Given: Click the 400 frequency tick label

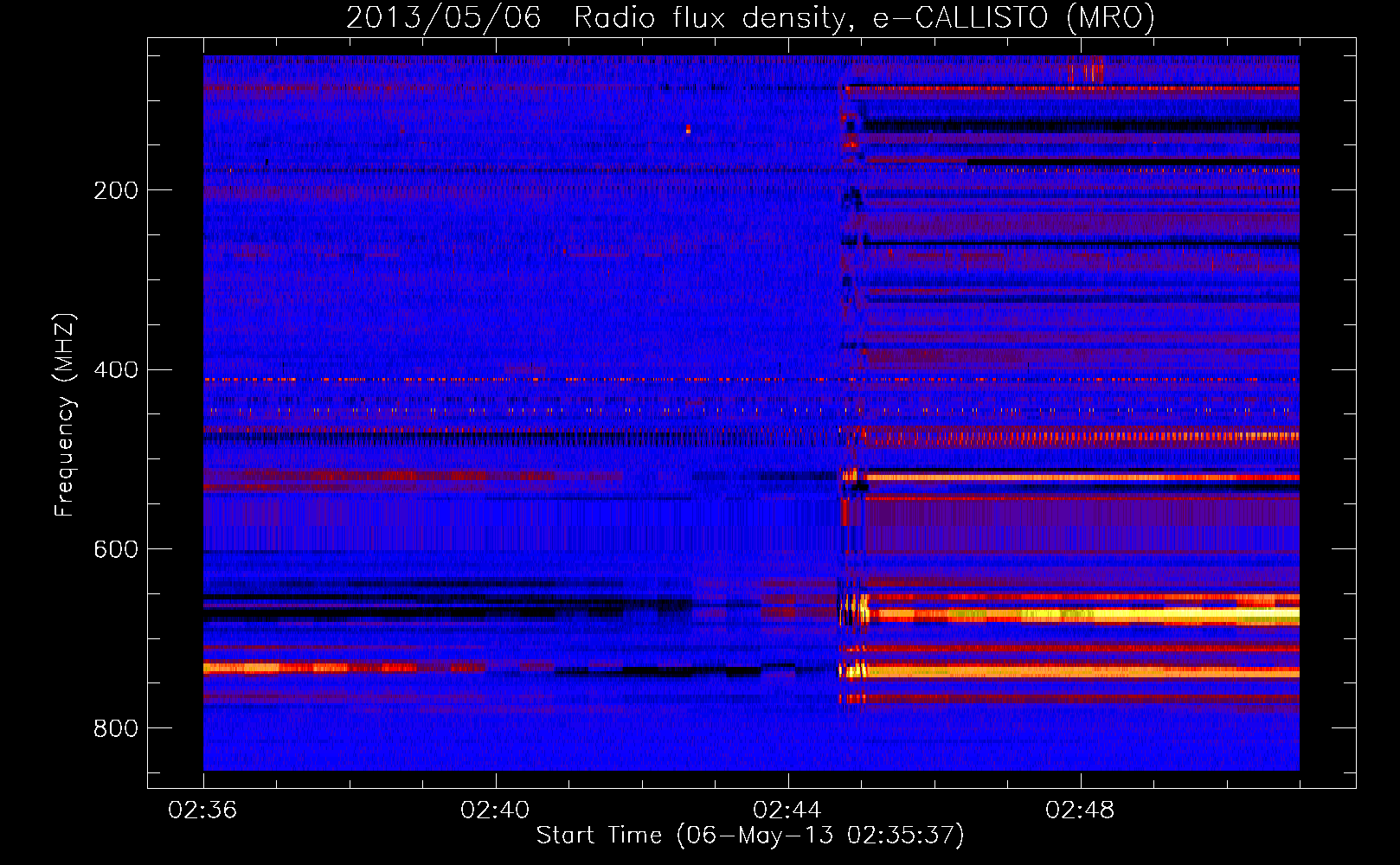Looking at the screenshot, I should (116, 370).
